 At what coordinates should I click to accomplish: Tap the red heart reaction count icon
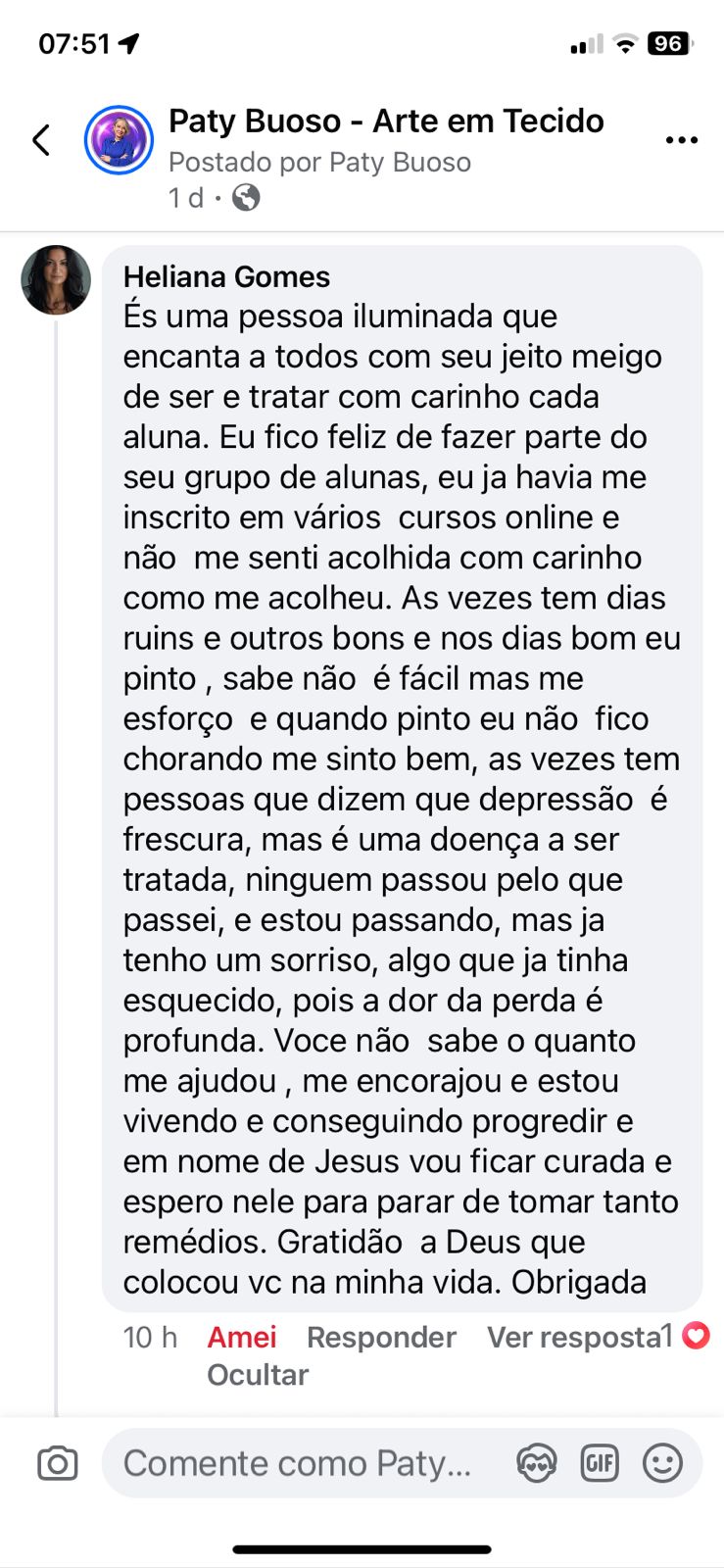pos(696,1335)
